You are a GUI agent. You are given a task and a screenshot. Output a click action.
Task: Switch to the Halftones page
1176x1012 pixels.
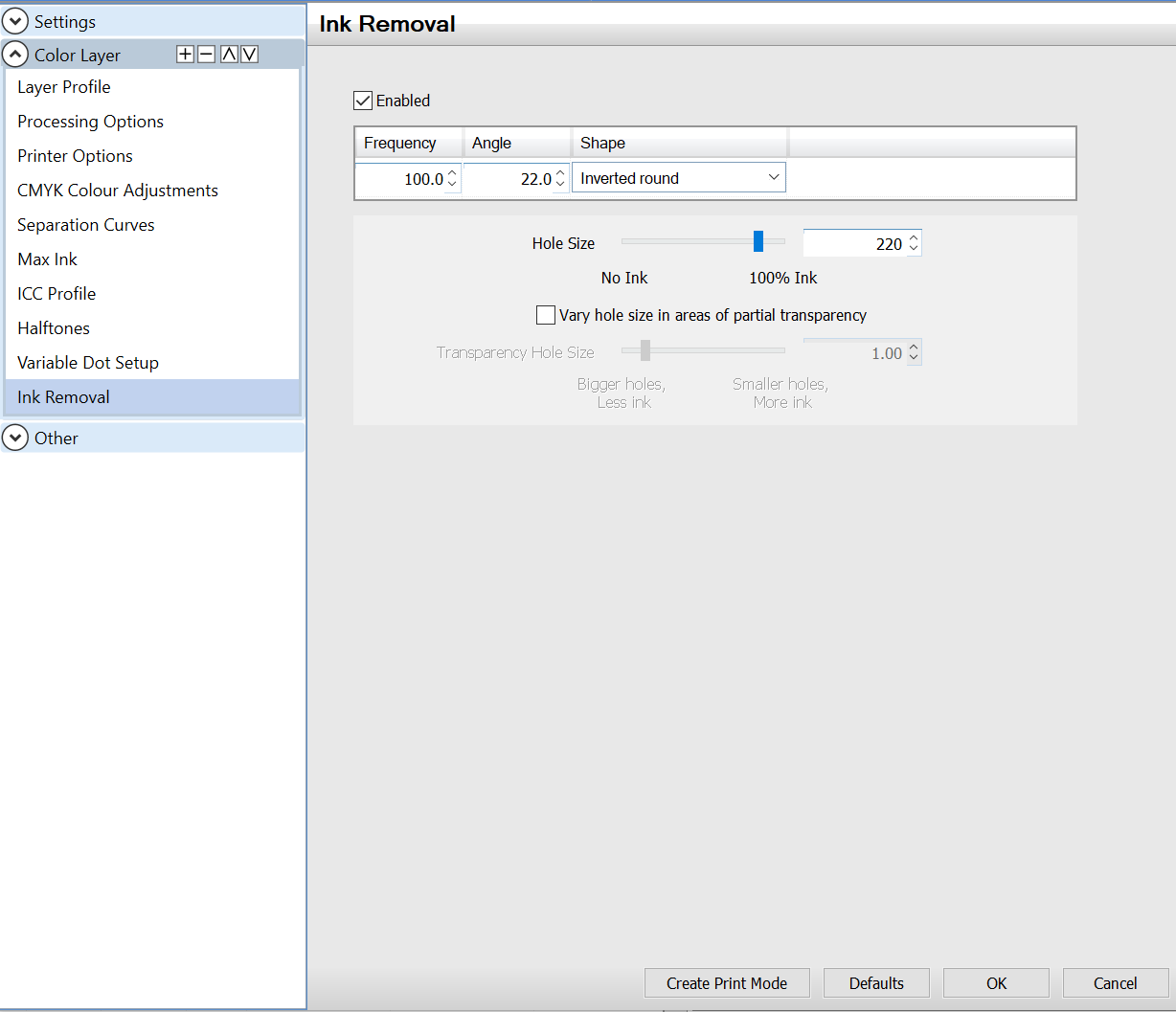[x=152, y=328]
